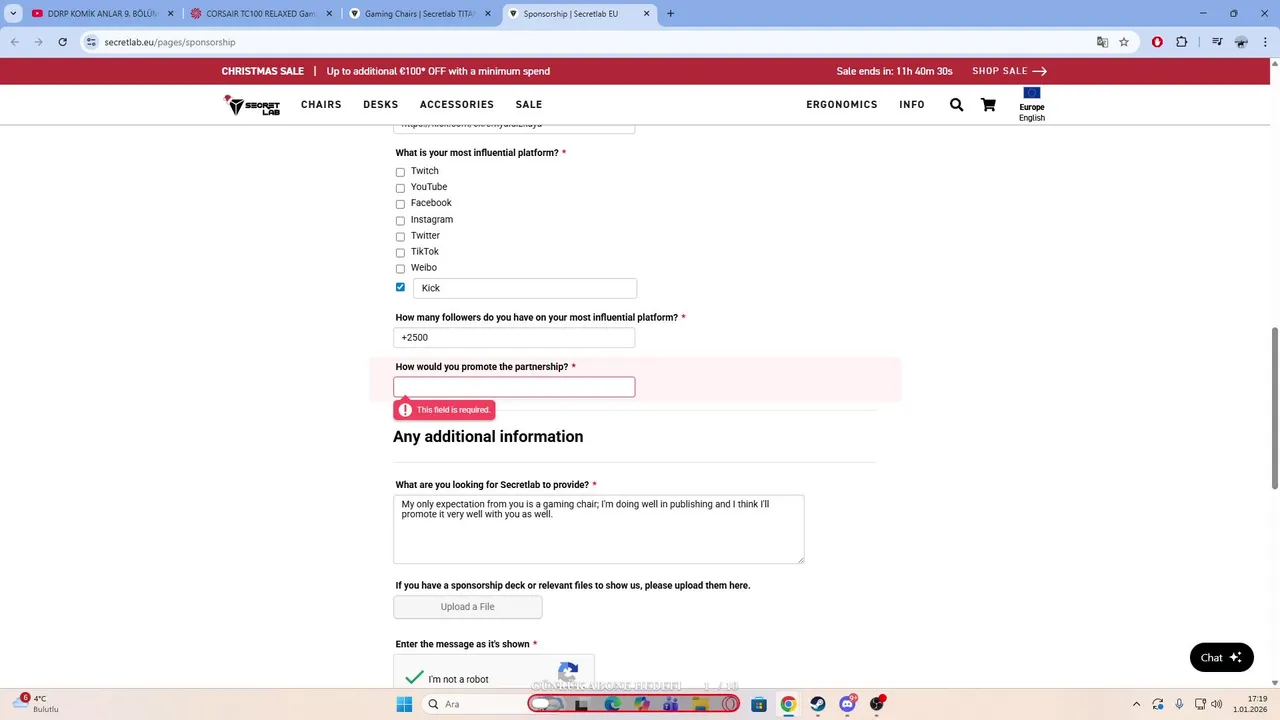Open the microphone tray icon
The height and width of the screenshot is (720, 1280).
point(1179,704)
